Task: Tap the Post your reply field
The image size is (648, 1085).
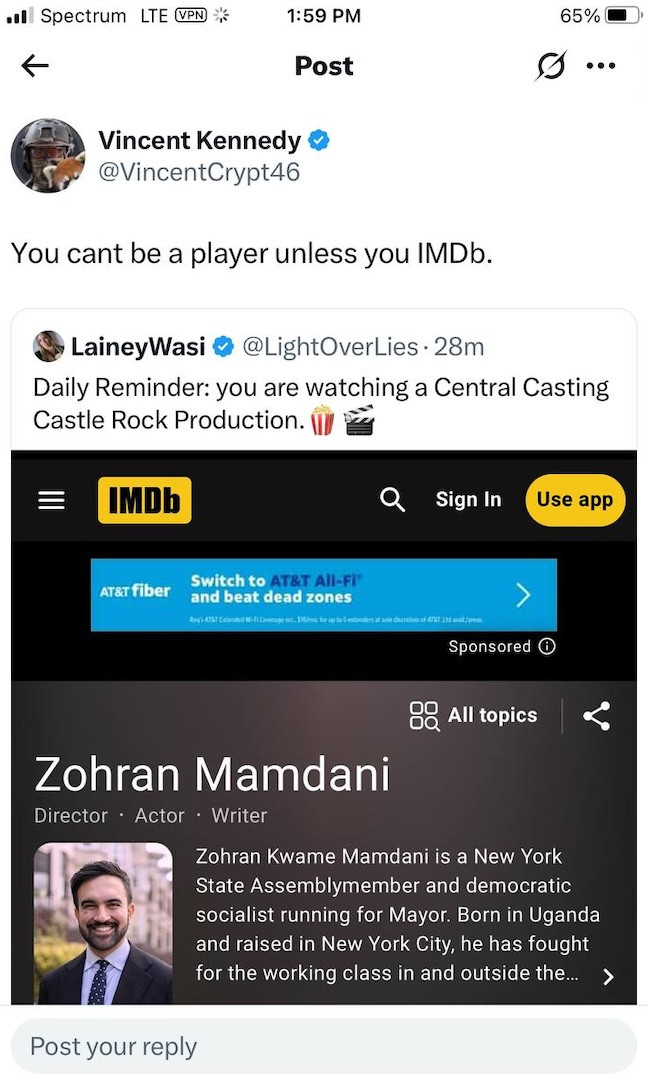Action: point(323,1046)
